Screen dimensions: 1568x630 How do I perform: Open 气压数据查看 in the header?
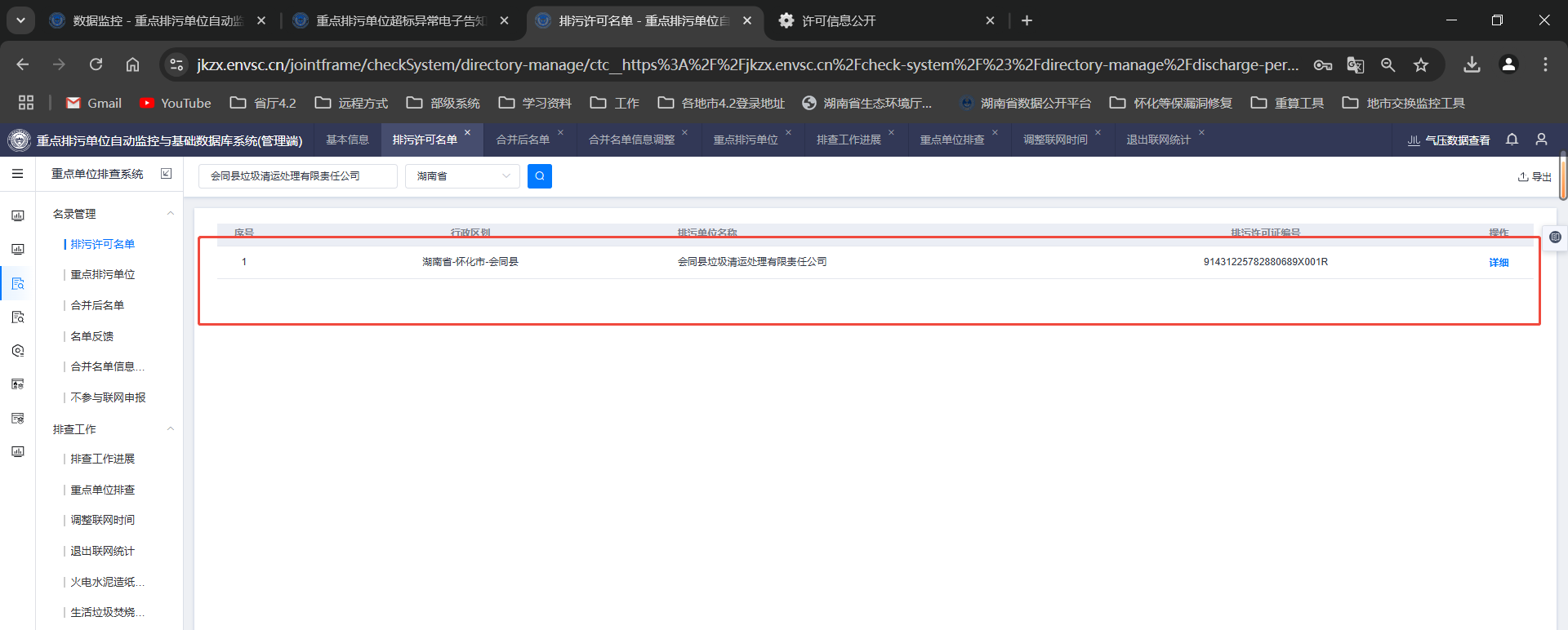[1449, 140]
